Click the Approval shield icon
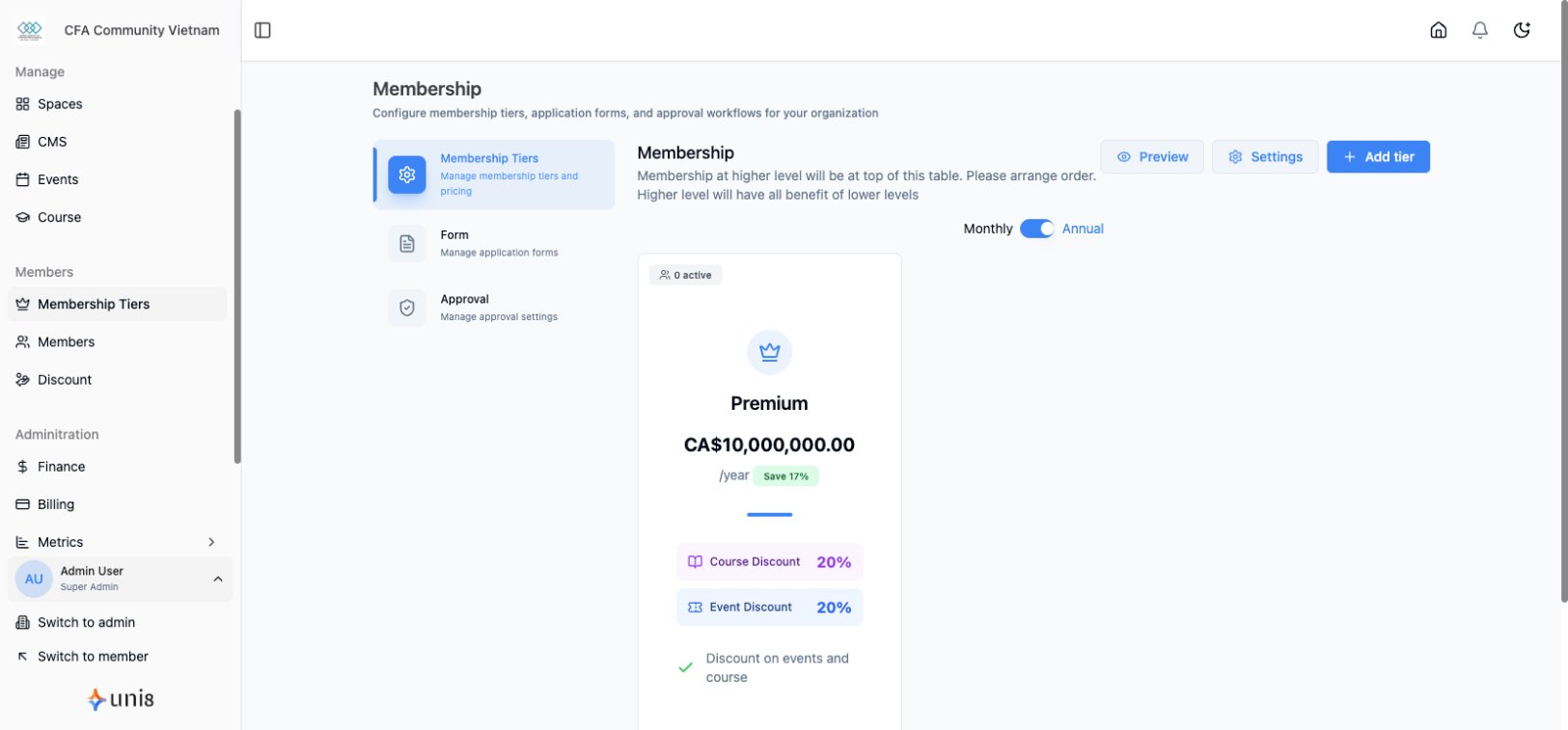This screenshot has height=730, width=1568. 407,308
